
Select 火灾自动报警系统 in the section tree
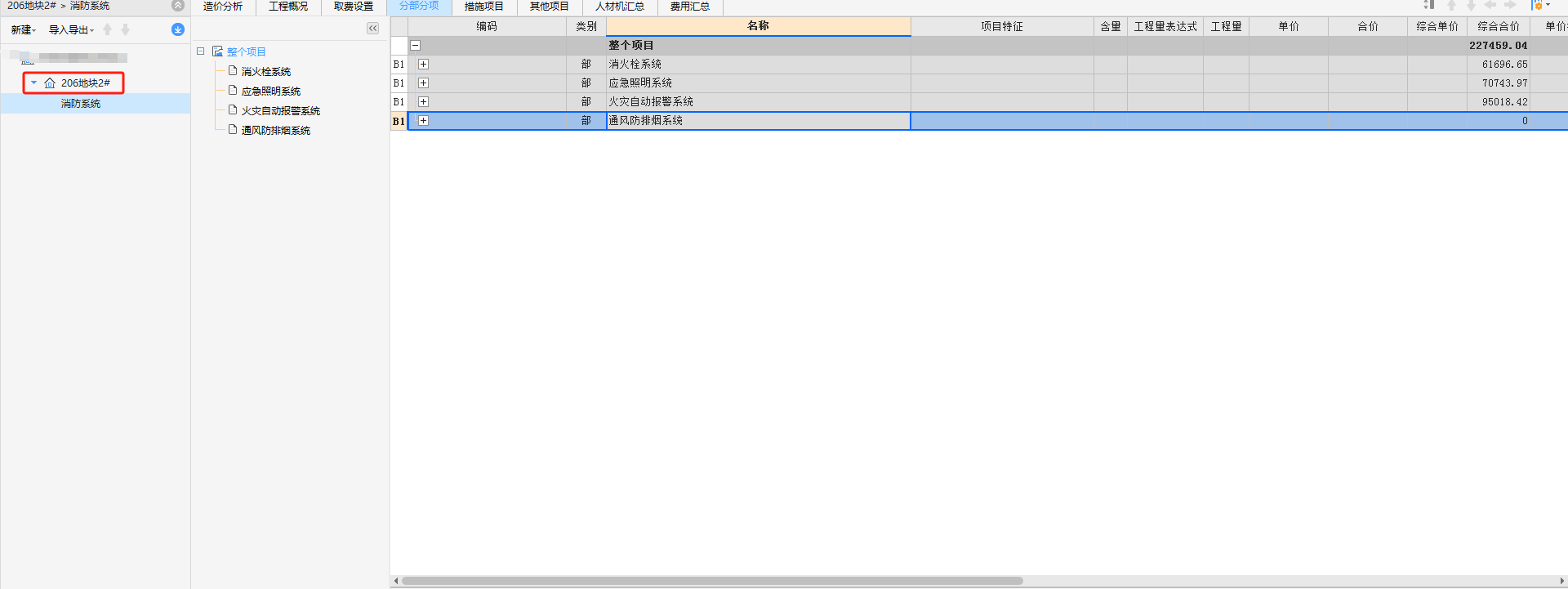(x=281, y=111)
